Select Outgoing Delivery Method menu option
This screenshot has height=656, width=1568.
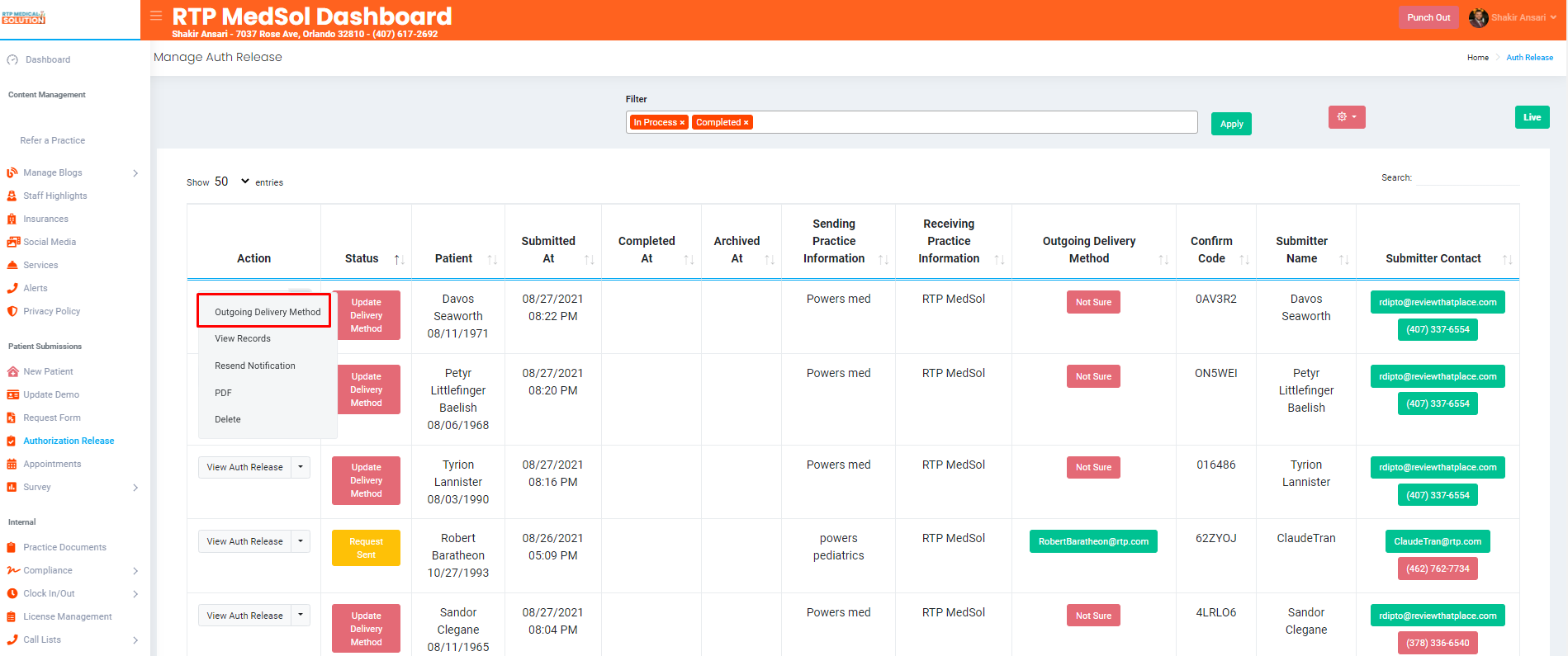(x=268, y=312)
